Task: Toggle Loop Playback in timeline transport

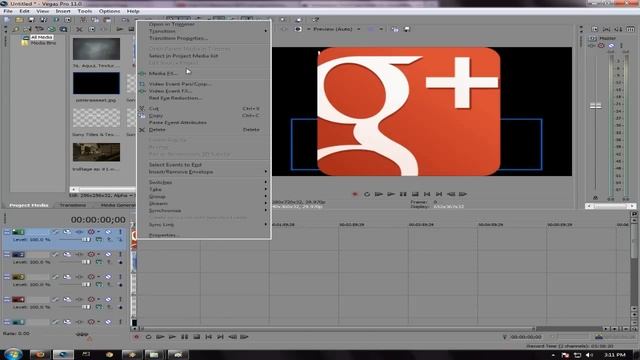Action: coord(148,337)
